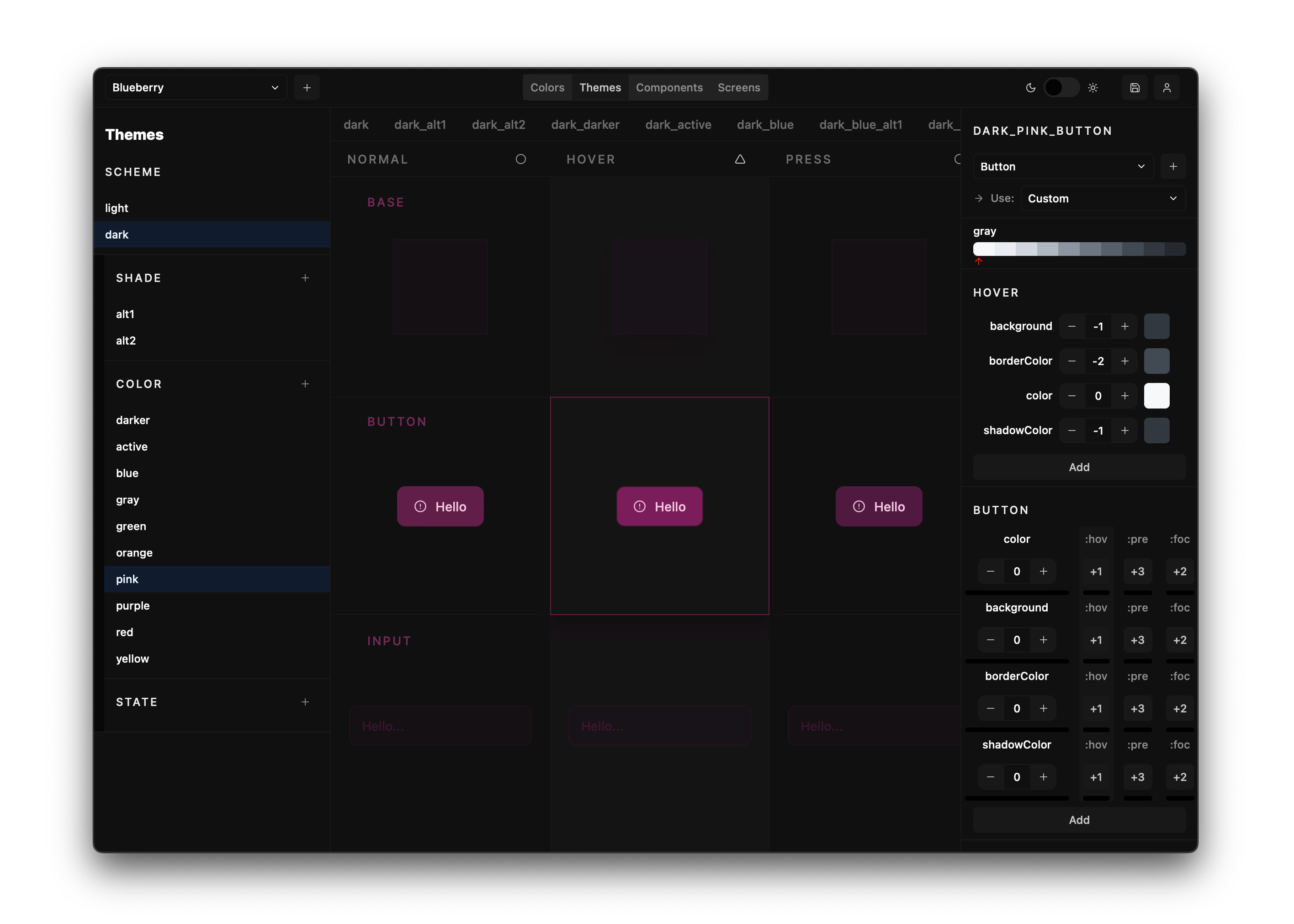Click plus icon next to Button dropdown

coord(1173,167)
